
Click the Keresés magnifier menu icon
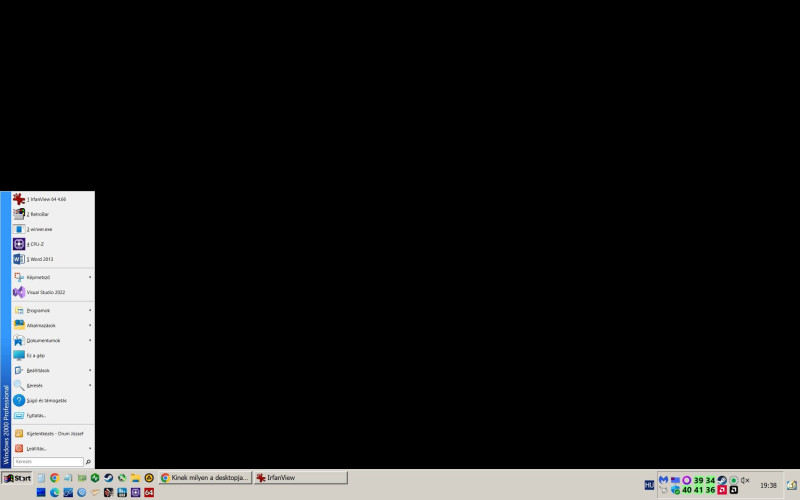tap(19, 385)
